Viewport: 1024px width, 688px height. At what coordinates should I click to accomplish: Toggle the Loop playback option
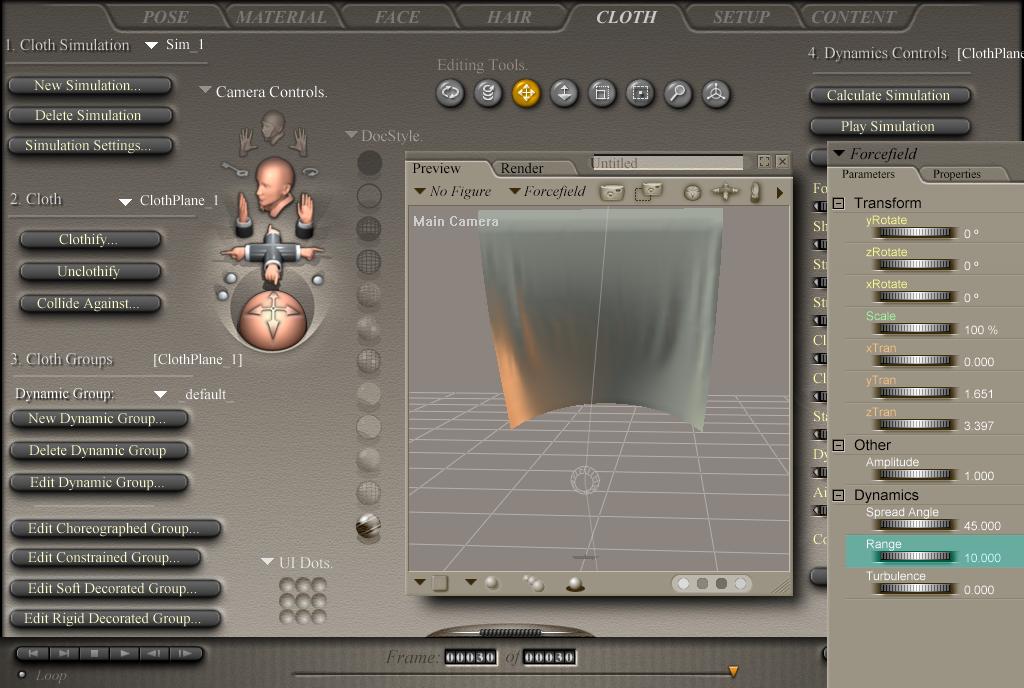pyautogui.click(x=22, y=675)
